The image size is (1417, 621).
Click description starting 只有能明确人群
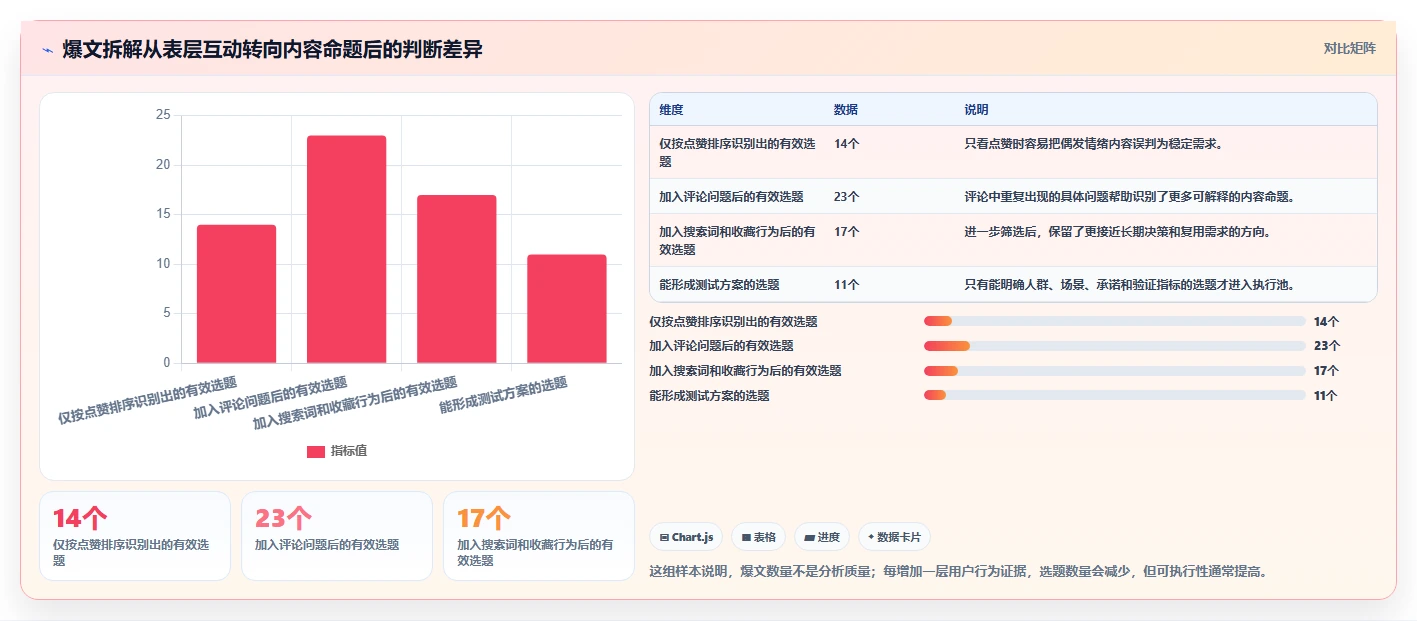(x=1130, y=285)
